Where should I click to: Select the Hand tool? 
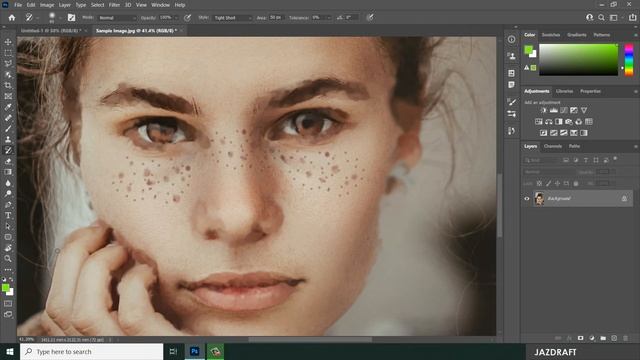coord(8,248)
